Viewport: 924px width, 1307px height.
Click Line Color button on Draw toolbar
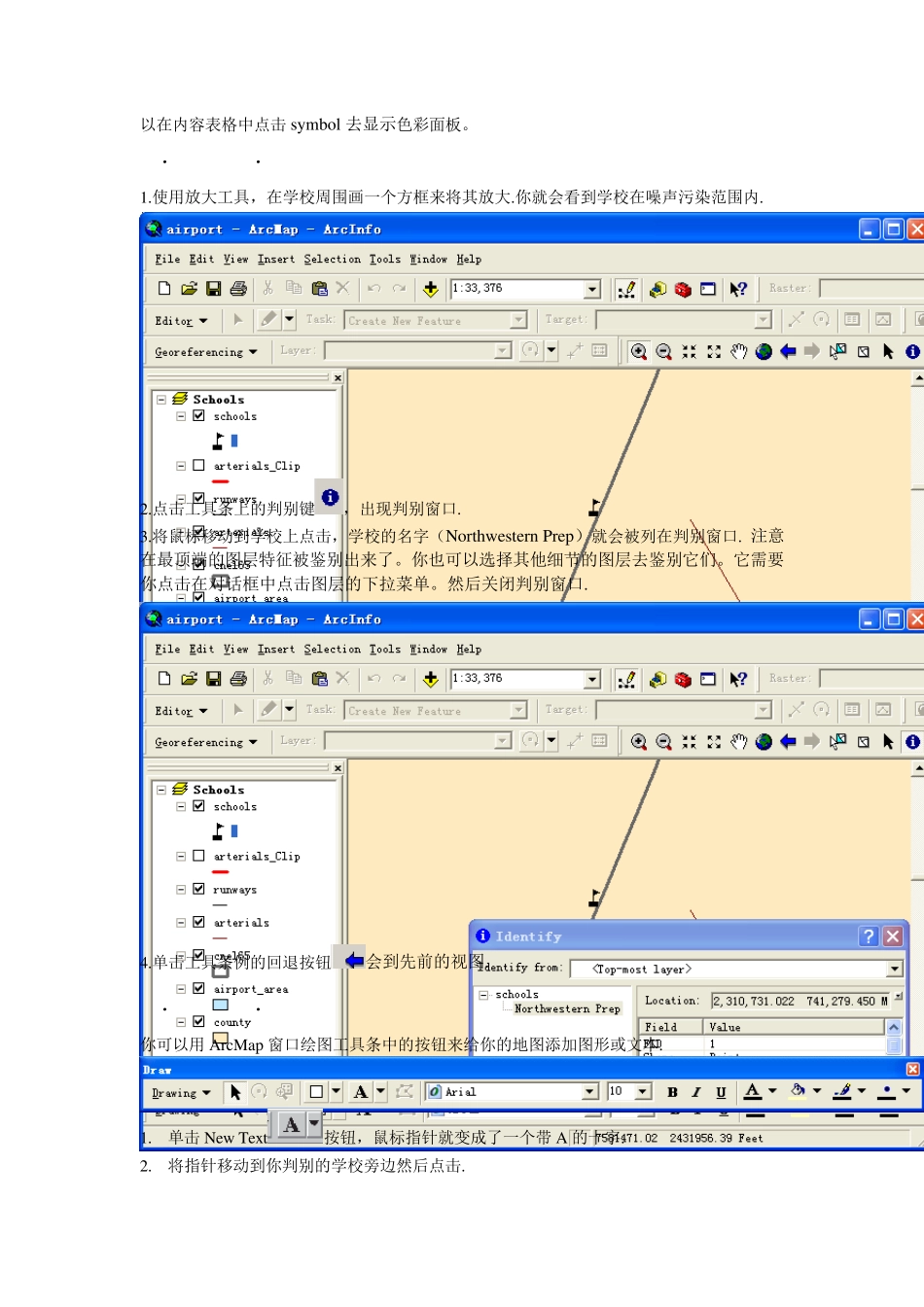point(841,1092)
